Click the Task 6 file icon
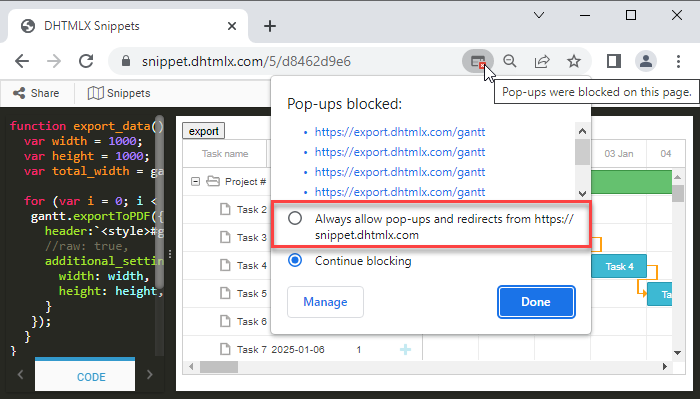700x399 pixels. click(x=225, y=321)
